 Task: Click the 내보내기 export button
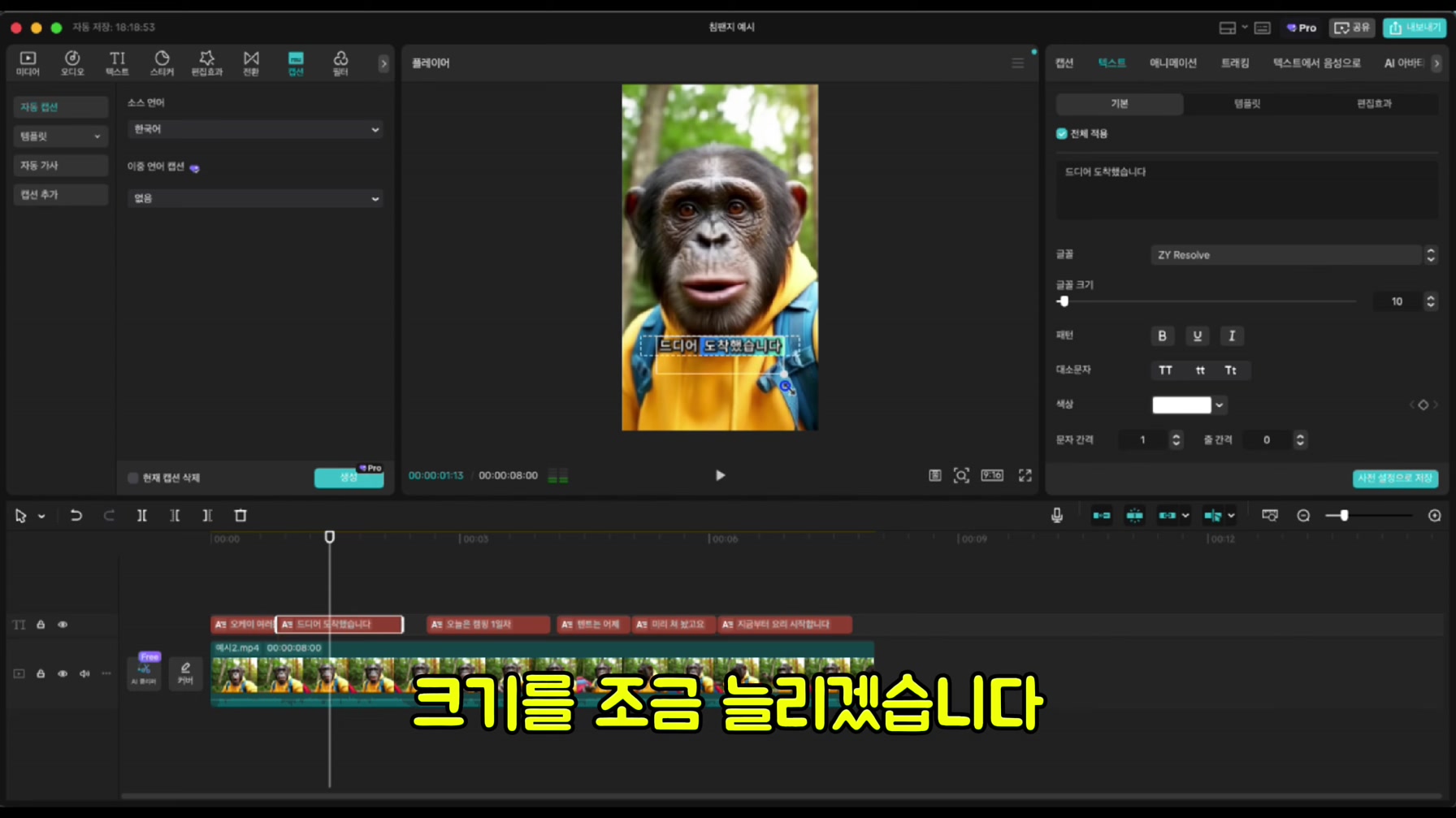(1415, 28)
